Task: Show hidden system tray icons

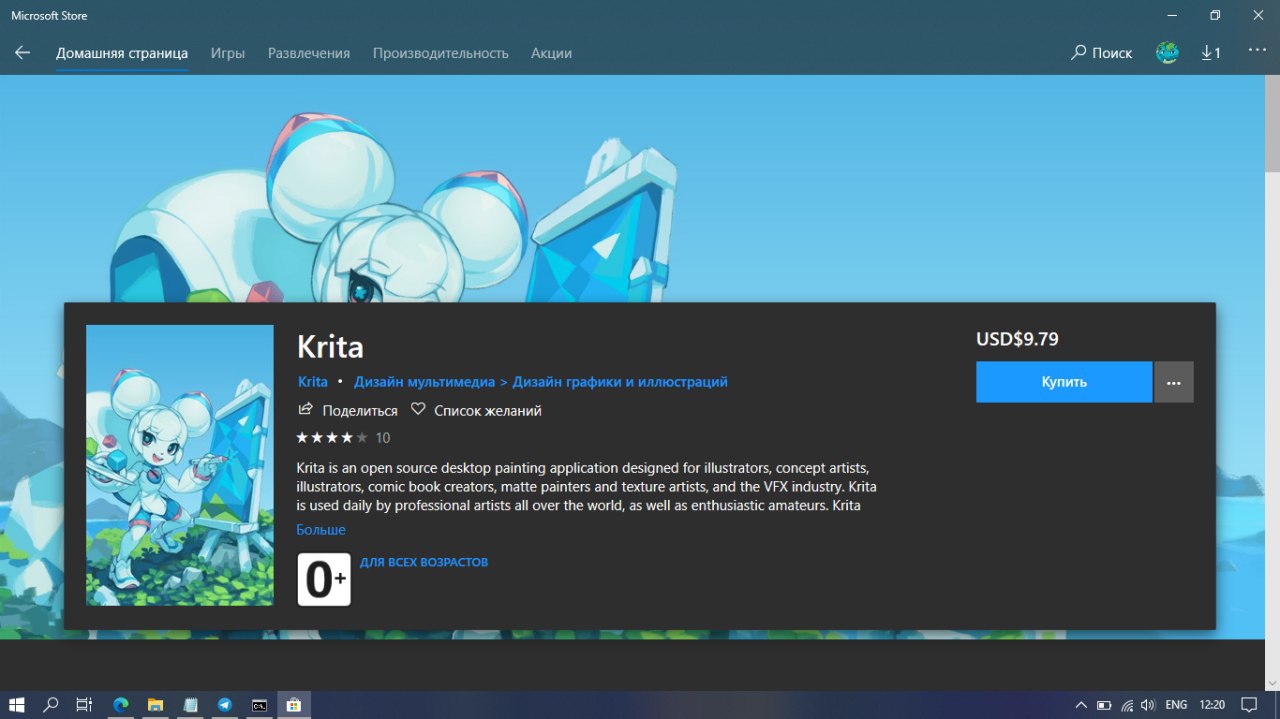Action: click(x=1080, y=705)
